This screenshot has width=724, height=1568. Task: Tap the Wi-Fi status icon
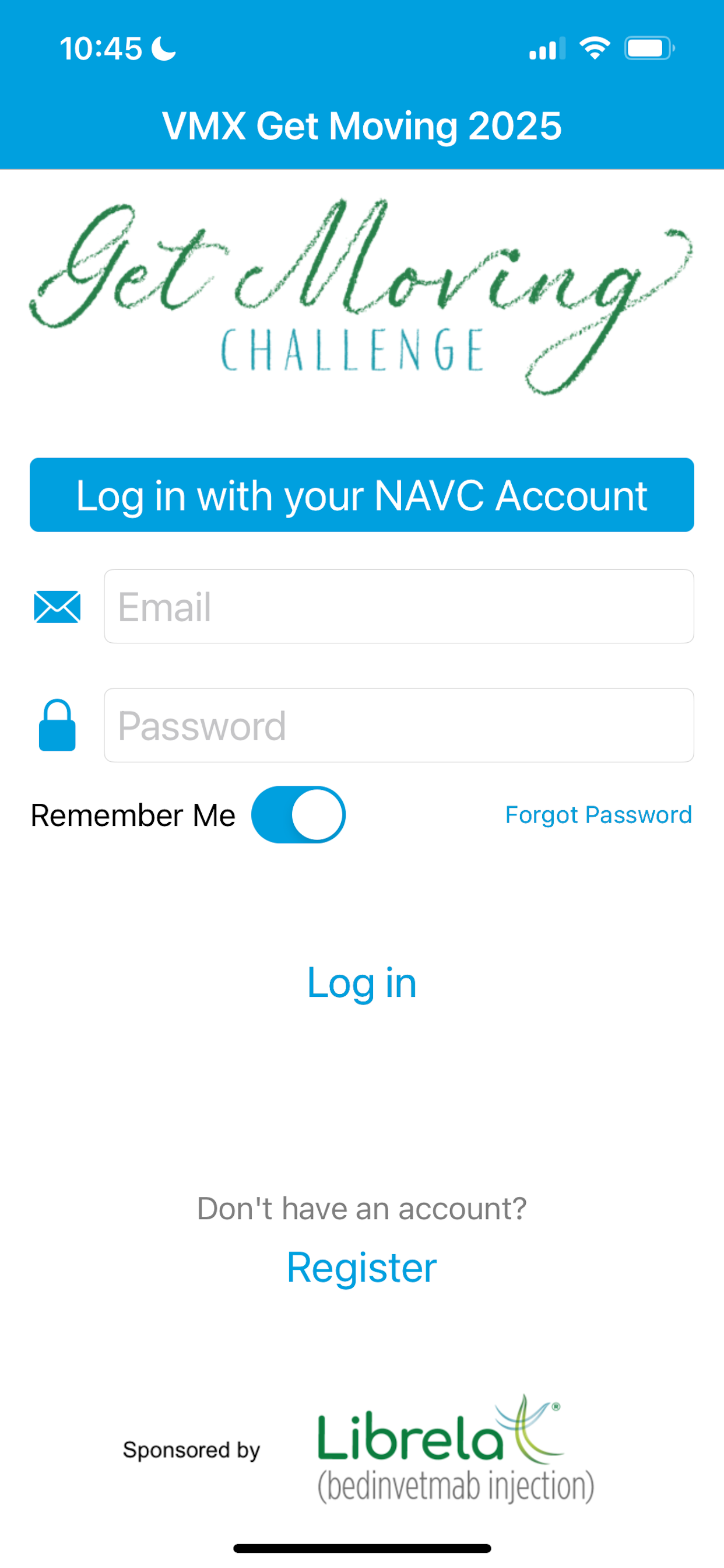pyautogui.click(x=595, y=48)
